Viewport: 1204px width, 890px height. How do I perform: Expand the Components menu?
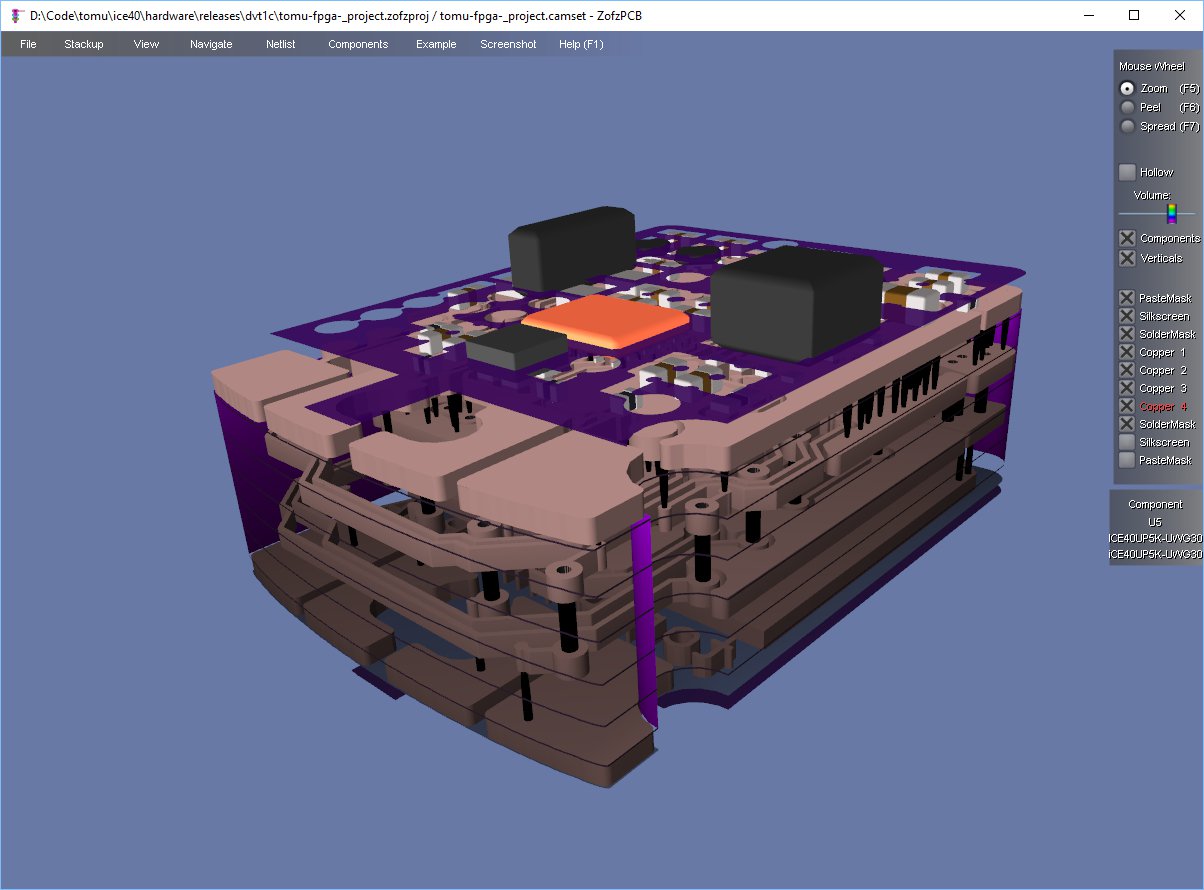358,44
